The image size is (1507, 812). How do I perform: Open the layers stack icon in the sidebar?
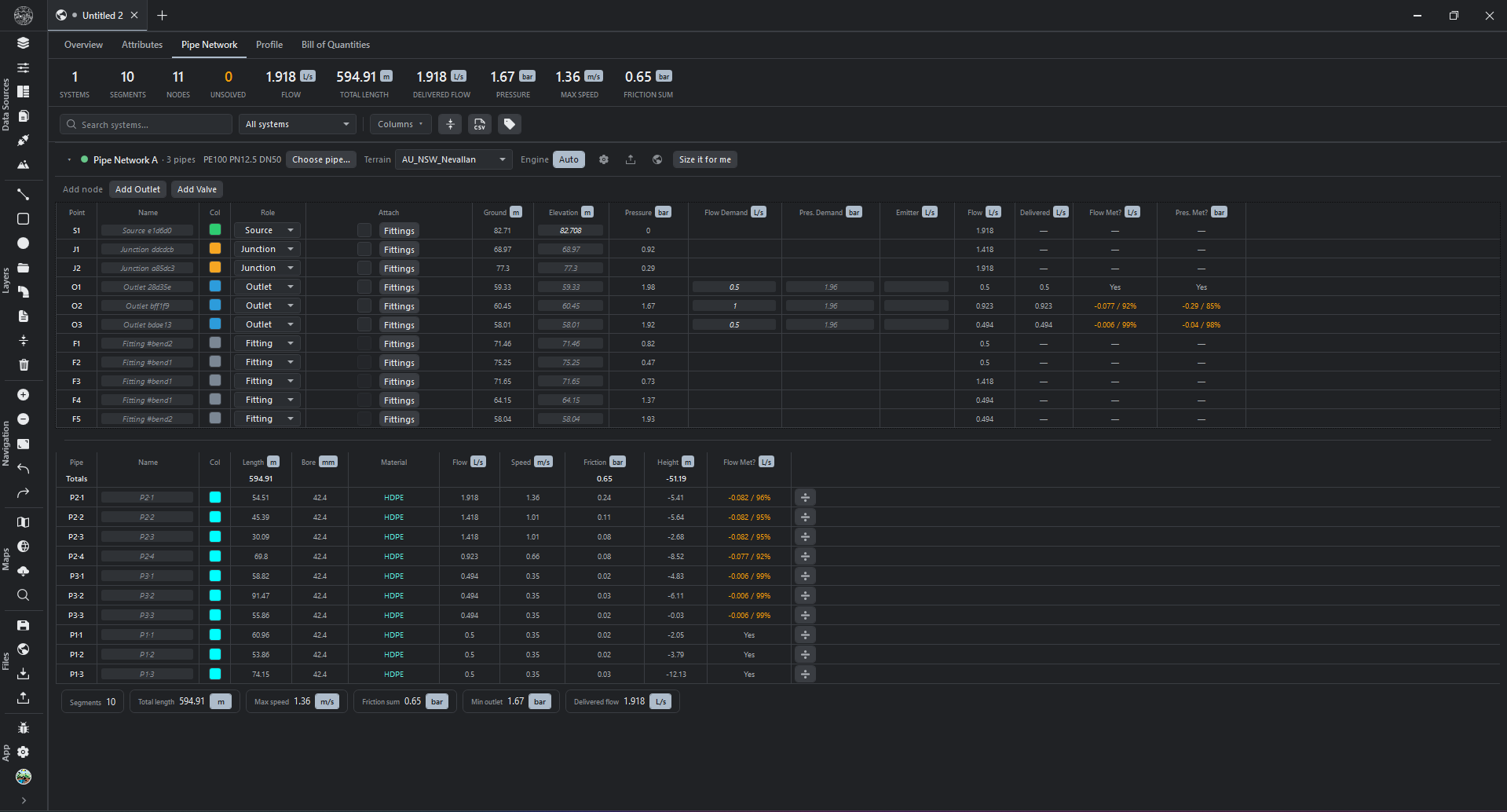[24, 43]
